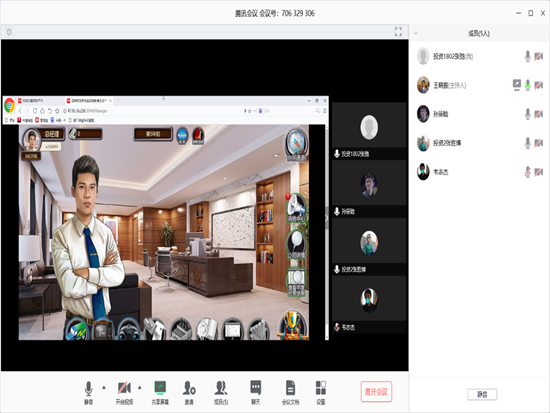This screenshot has width=550, height=413.
Task: Click the shield icon above the shared screen
Action: 9,32
